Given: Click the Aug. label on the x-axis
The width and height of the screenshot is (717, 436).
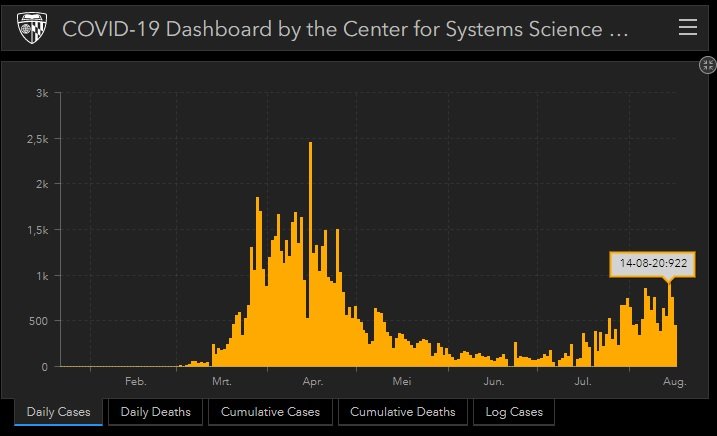Looking at the screenshot, I should [674, 381].
